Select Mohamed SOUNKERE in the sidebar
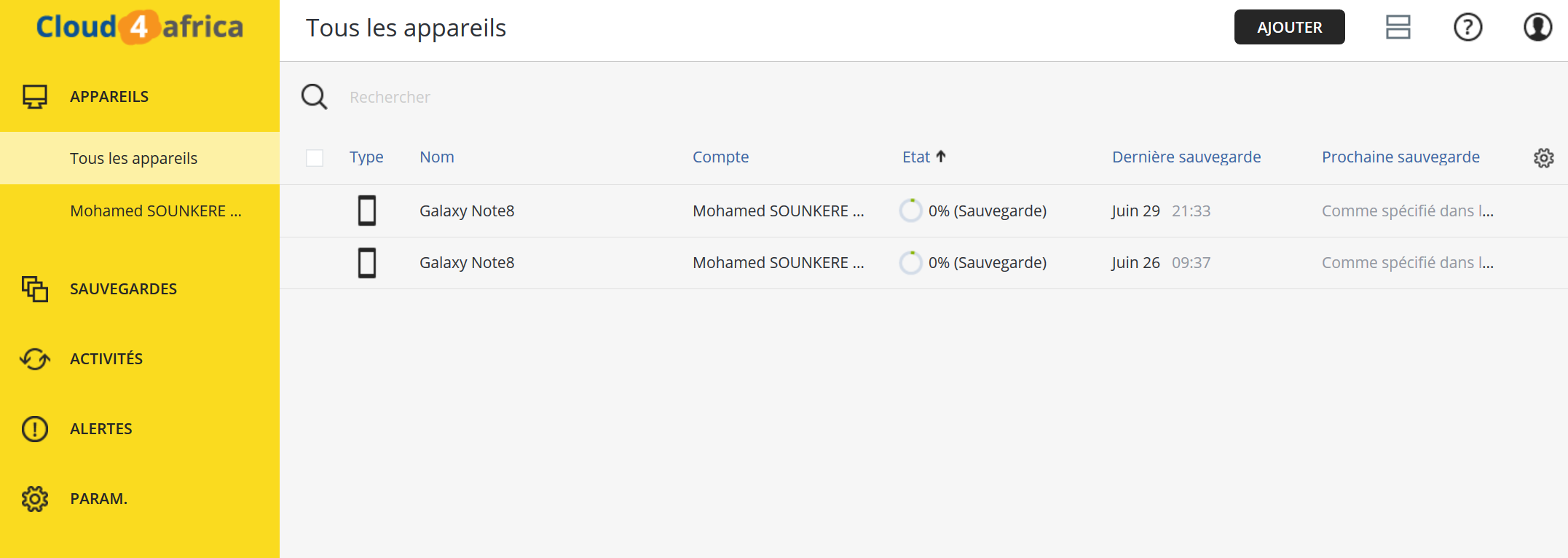 (155, 211)
